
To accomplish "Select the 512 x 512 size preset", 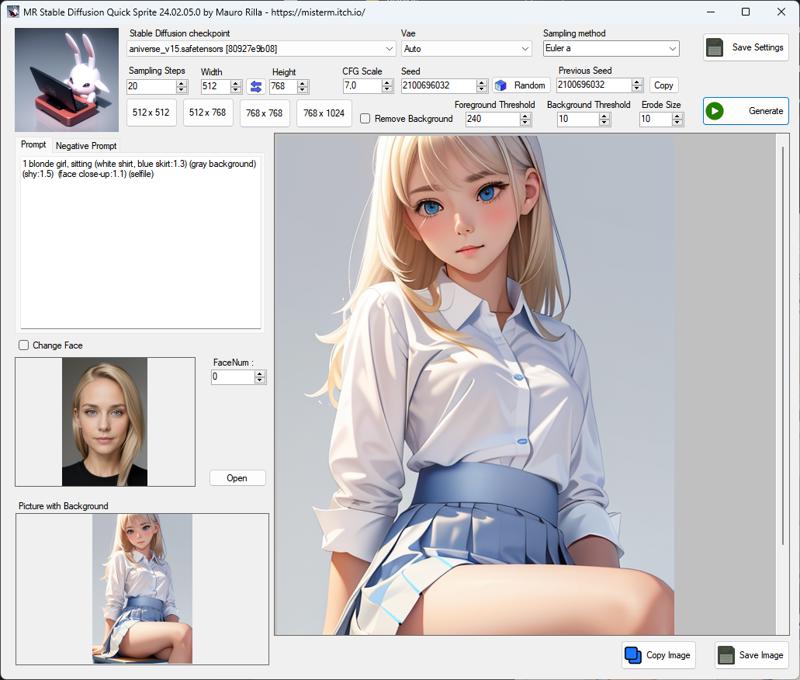I will click(151, 113).
